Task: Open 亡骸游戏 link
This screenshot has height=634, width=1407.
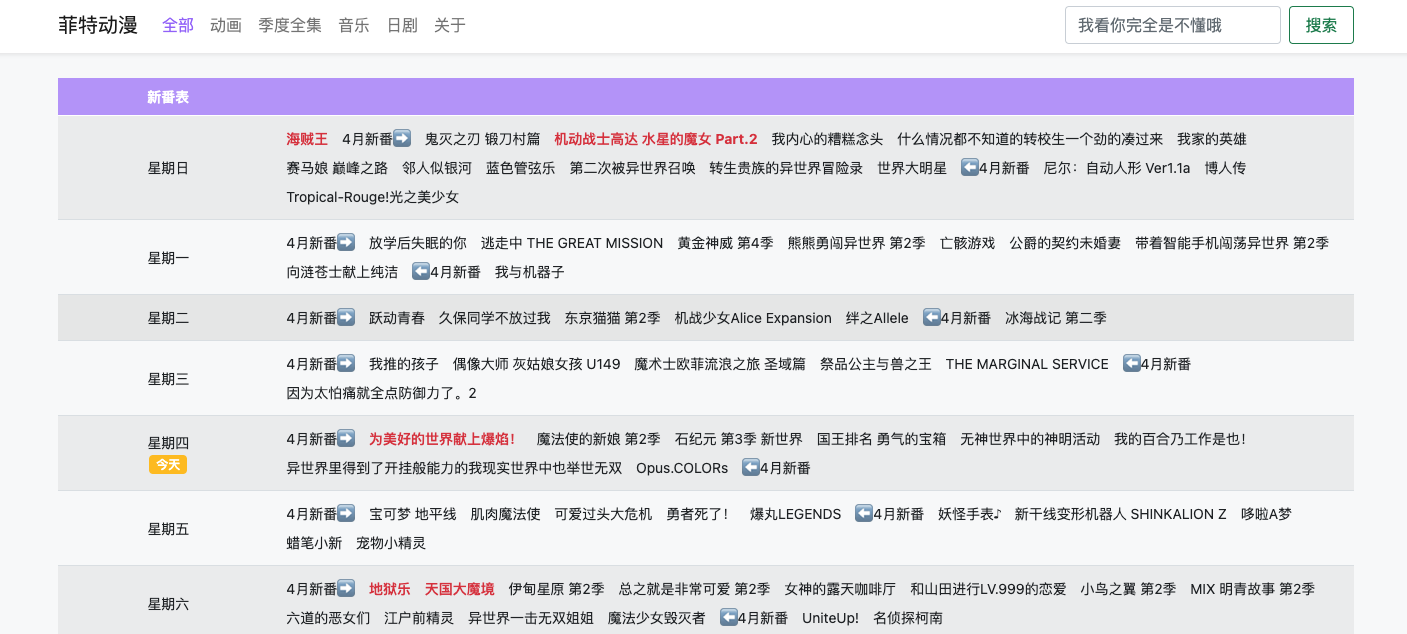Action: point(967,243)
